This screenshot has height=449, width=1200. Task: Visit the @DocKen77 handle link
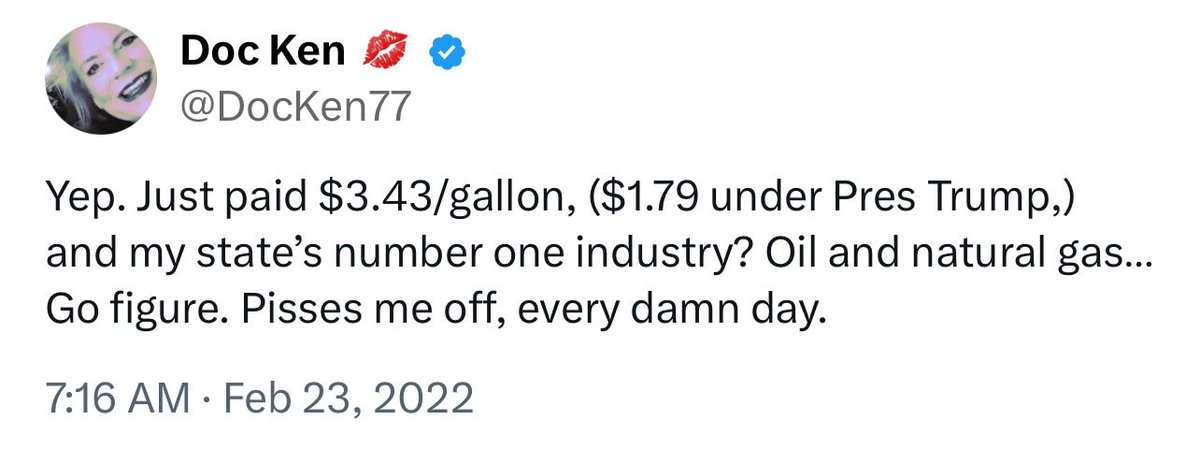296,103
